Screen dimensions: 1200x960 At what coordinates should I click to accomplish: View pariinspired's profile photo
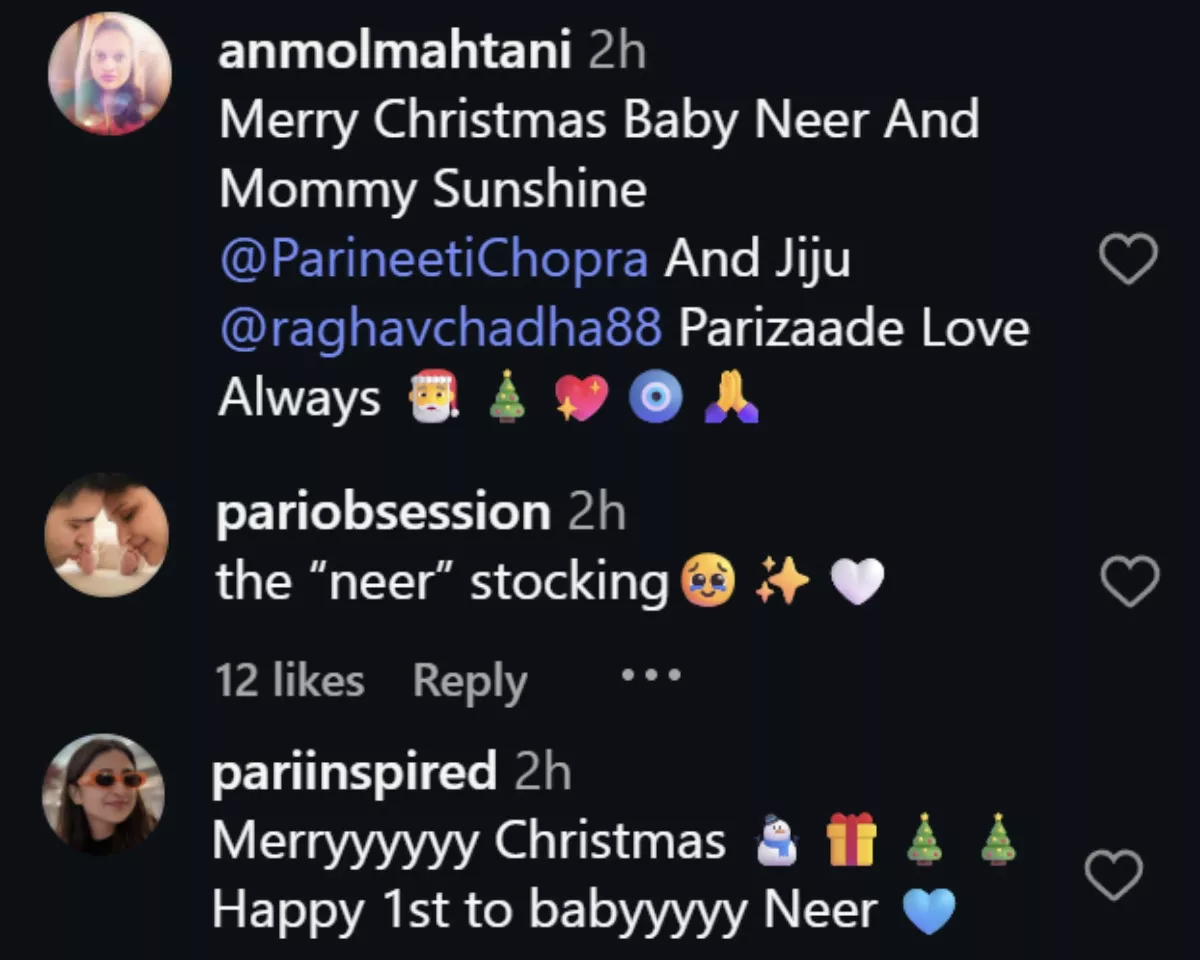pyautogui.click(x=103, y=795)
